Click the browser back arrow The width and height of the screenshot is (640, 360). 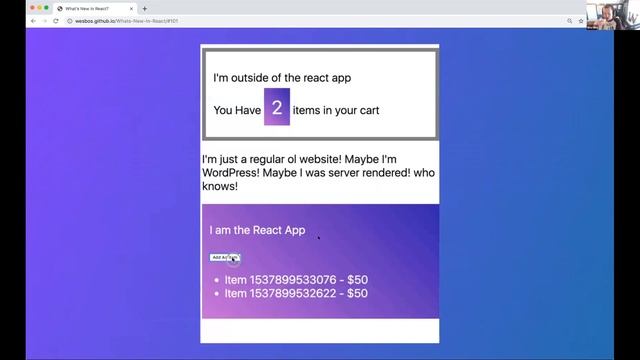[x=33, y=21]
